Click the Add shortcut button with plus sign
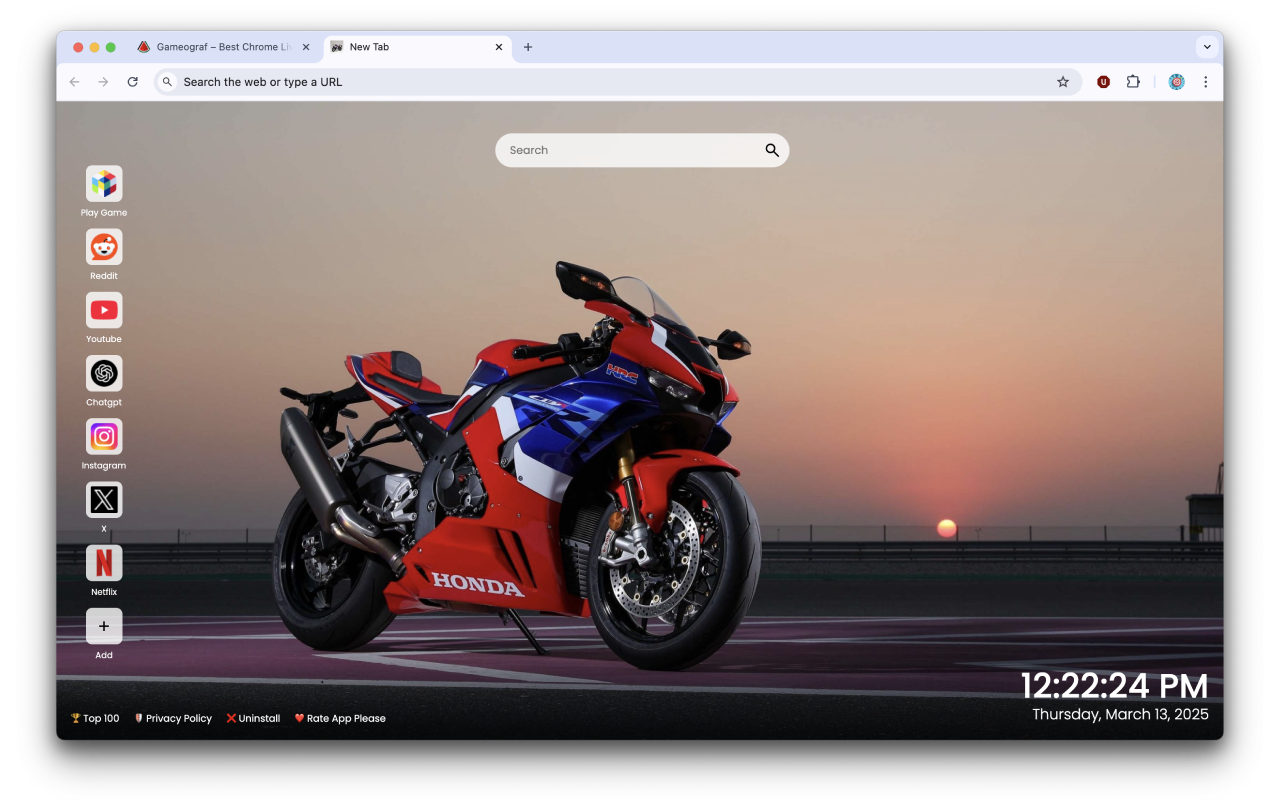This screenshot has width=1280, height=800. (104, 626)
